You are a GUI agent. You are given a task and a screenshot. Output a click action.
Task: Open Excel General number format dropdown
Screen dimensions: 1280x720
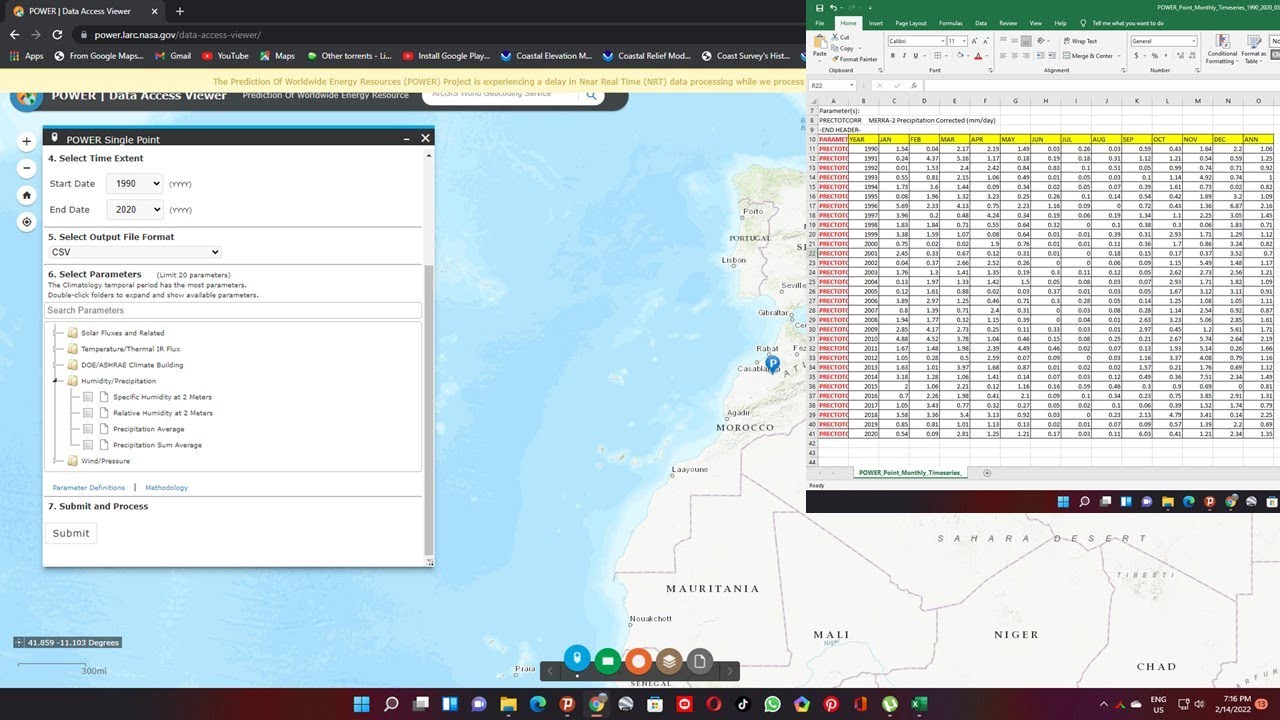click(x=1194, y=41)
